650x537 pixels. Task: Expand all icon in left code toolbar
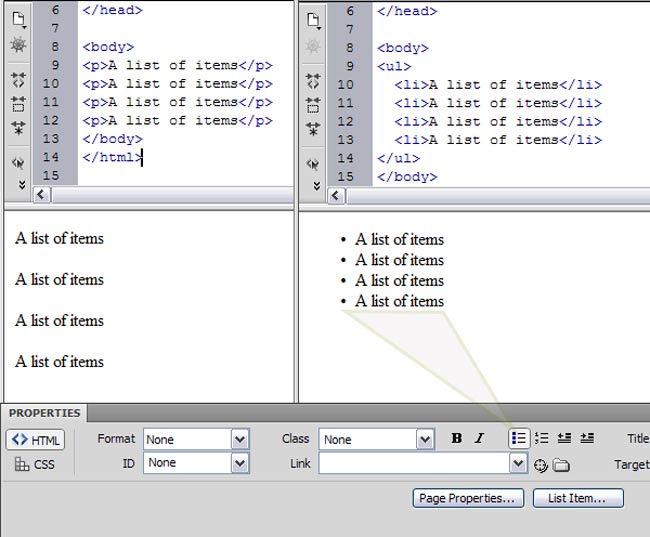(x=19, y=128)
